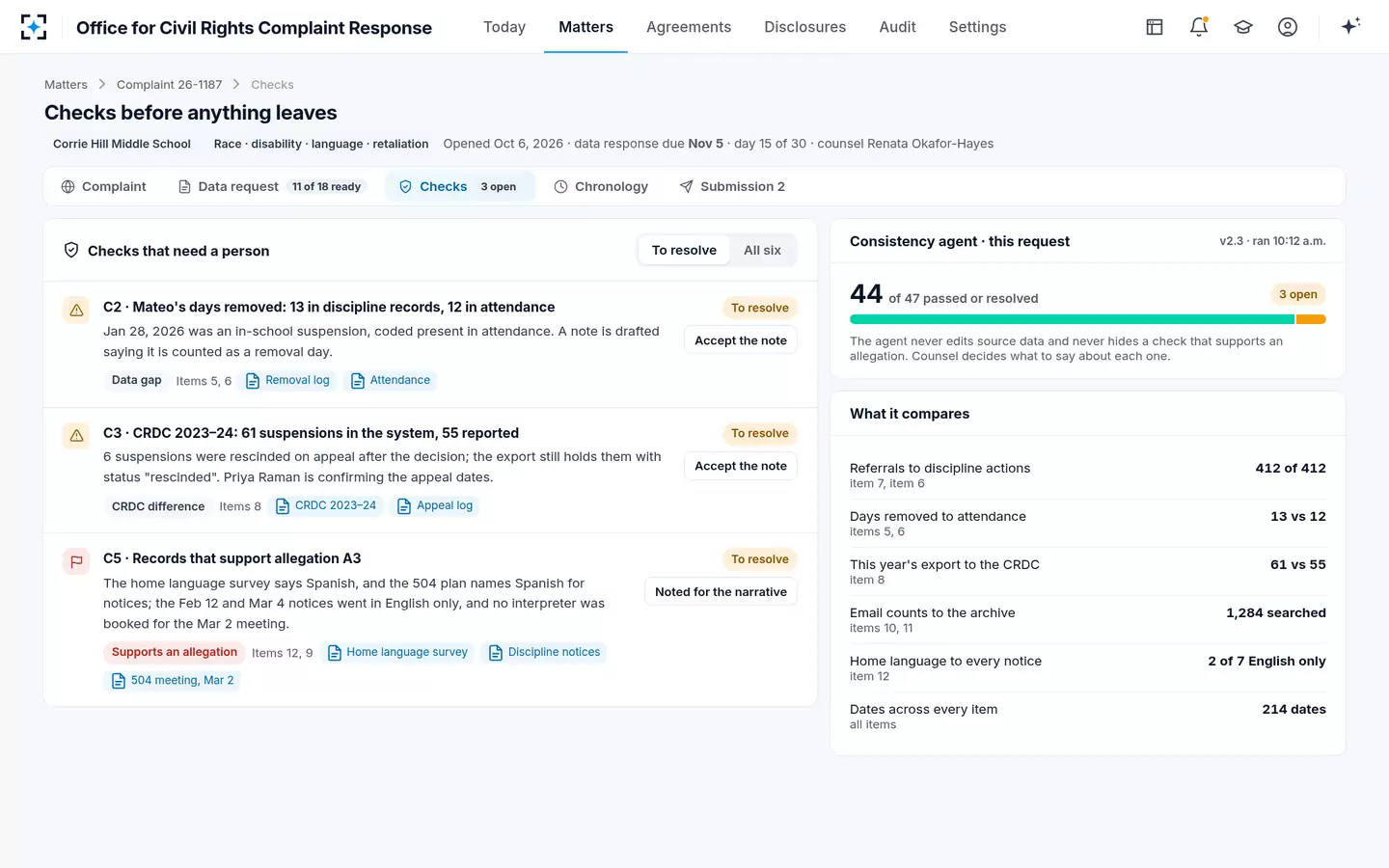The width and height of the screenshot is (1389, 868).
Task: Select the To resolve filter
Action: 684,250
